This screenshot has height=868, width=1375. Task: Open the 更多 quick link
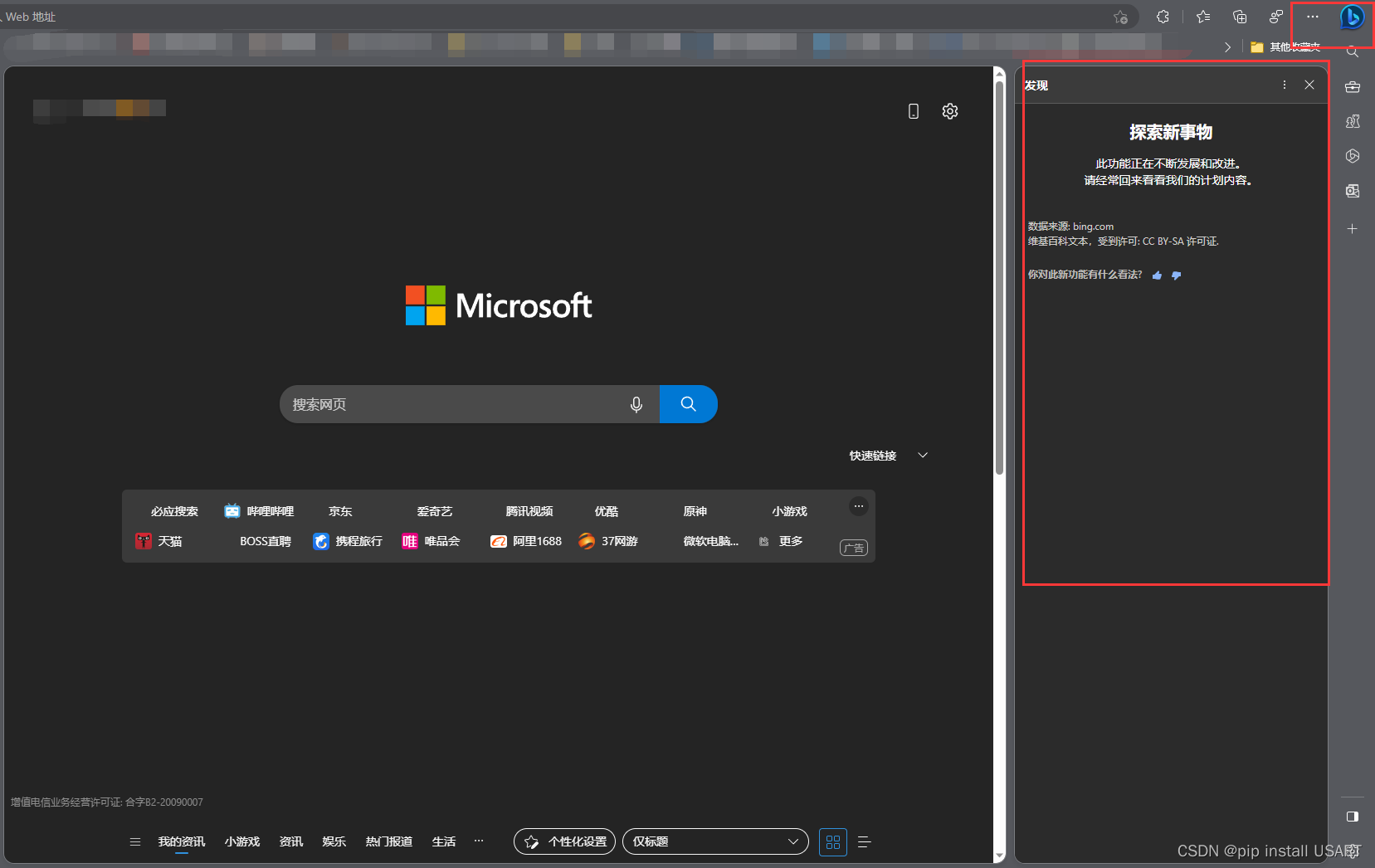coord(782,541)
